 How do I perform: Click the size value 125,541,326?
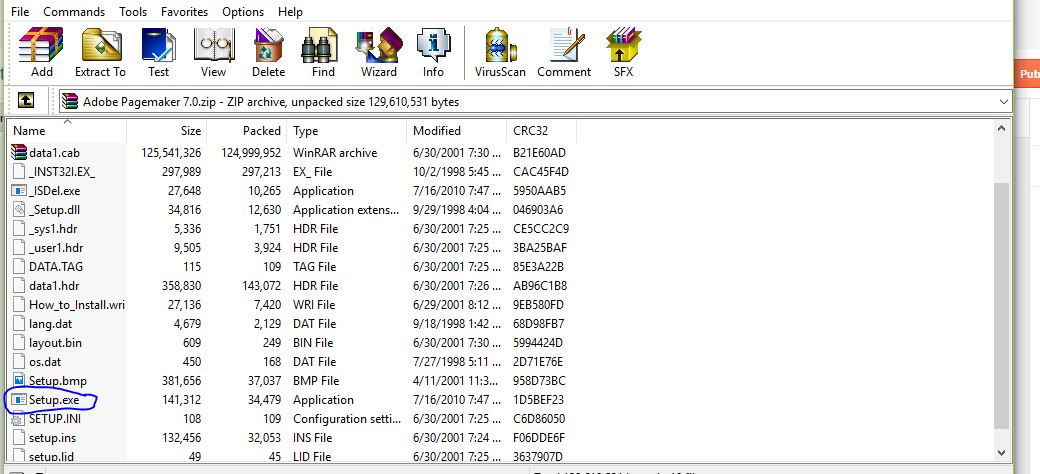171,152
